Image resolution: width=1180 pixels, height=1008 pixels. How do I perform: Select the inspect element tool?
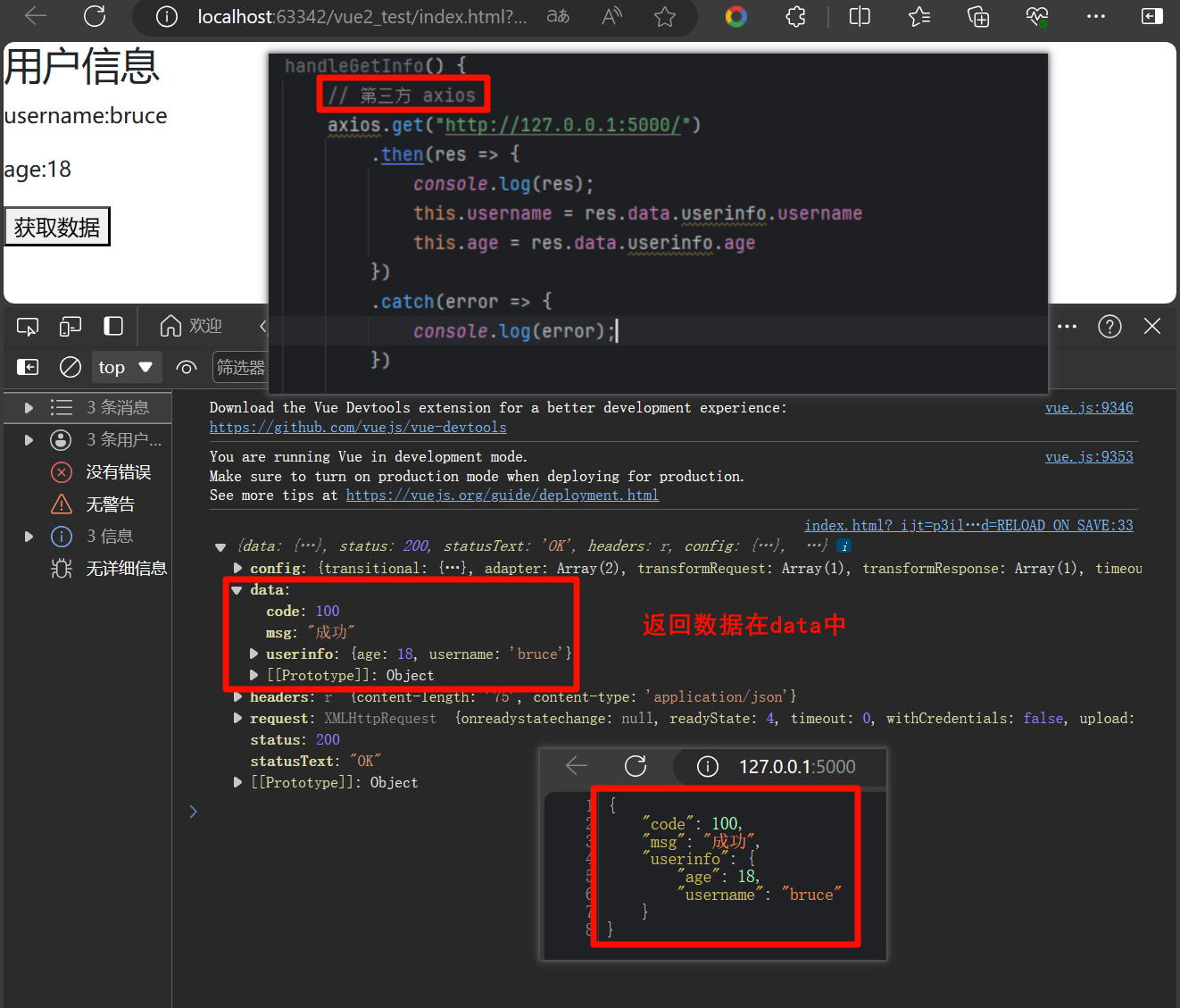tap(28, 327)
